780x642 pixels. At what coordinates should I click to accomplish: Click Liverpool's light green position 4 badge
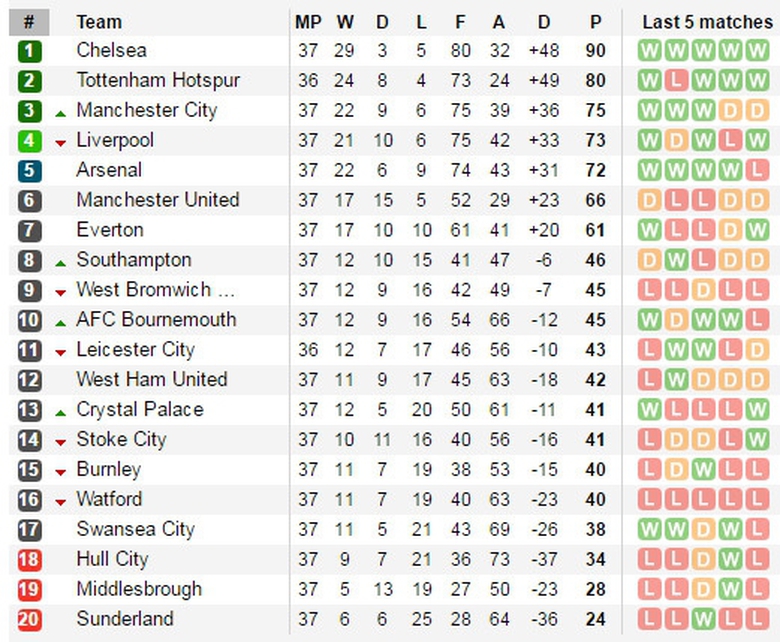[x=29, y=141]
